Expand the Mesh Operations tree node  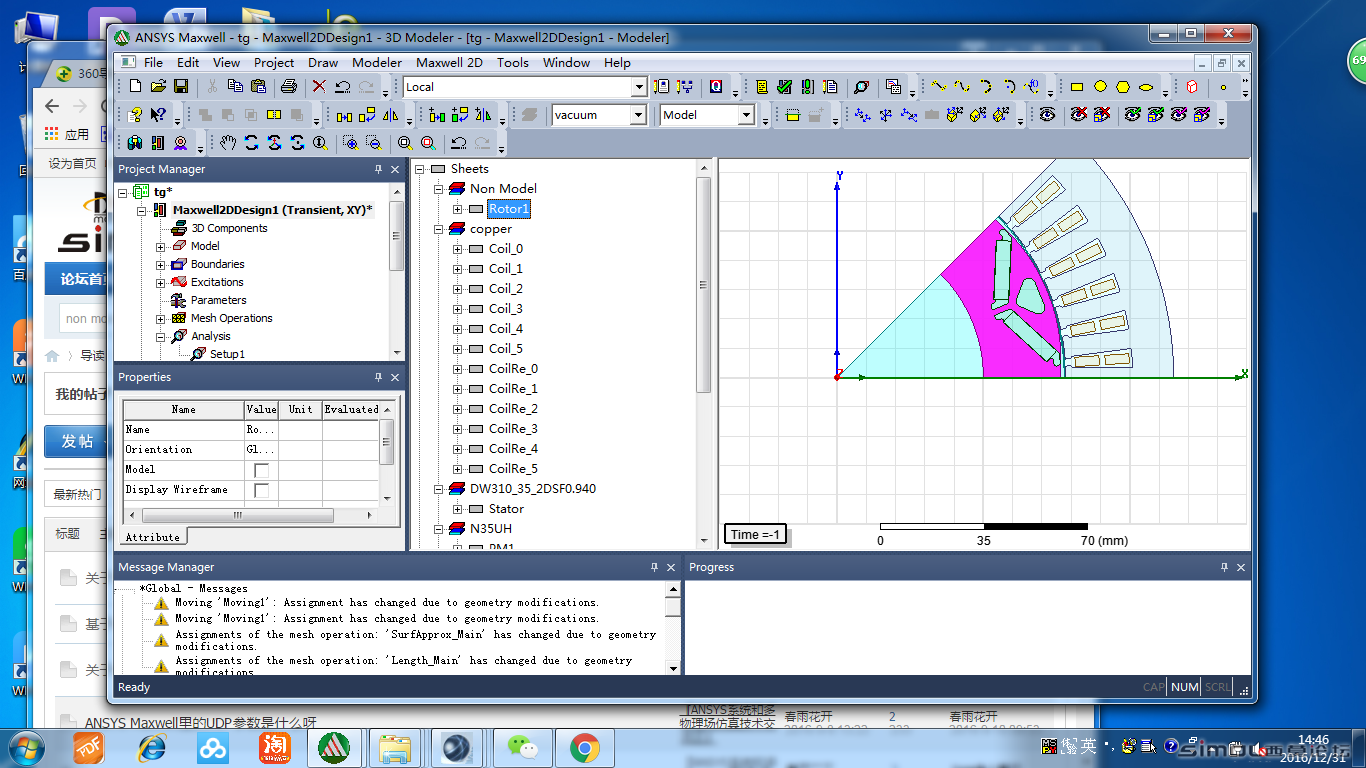pos(160,319)
